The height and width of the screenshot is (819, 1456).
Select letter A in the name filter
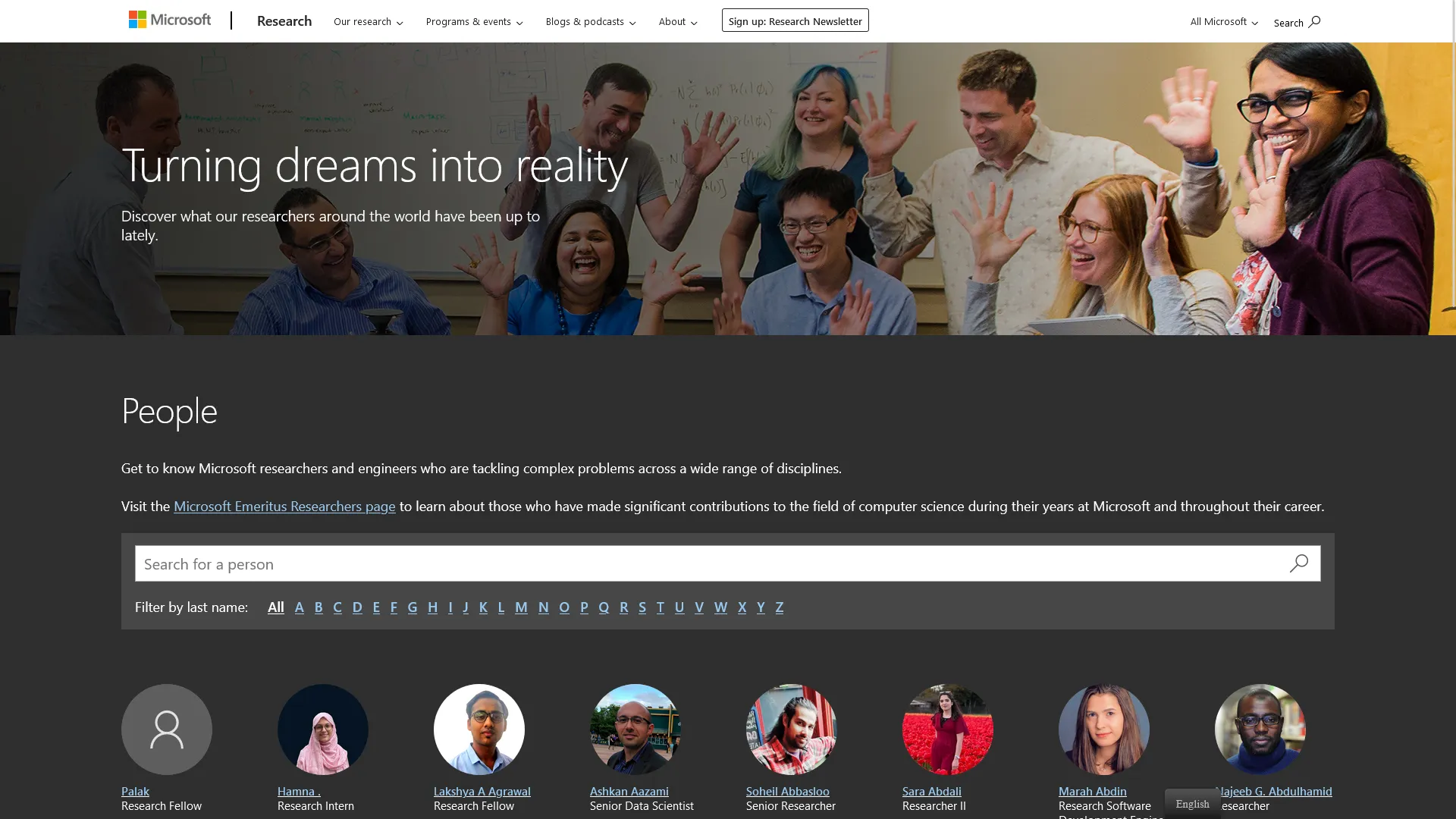[299, 607]
